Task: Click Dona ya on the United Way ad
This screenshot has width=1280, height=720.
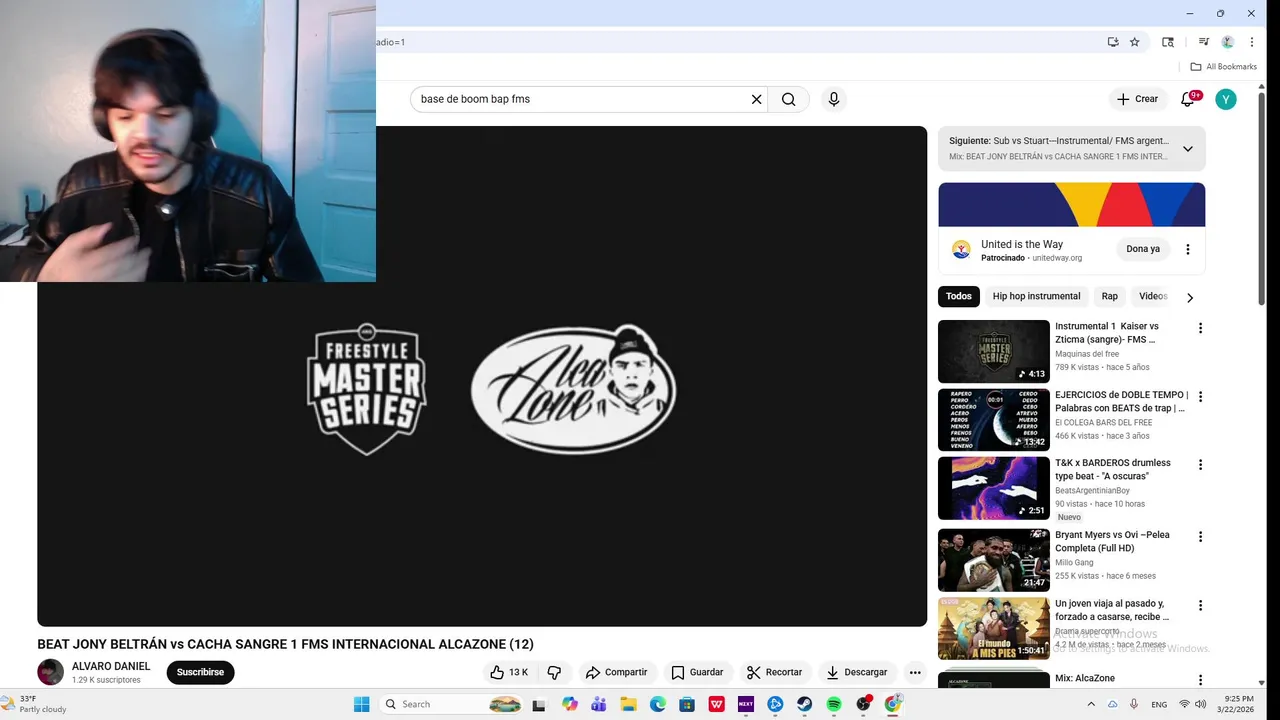Action: pos(1143,249)
